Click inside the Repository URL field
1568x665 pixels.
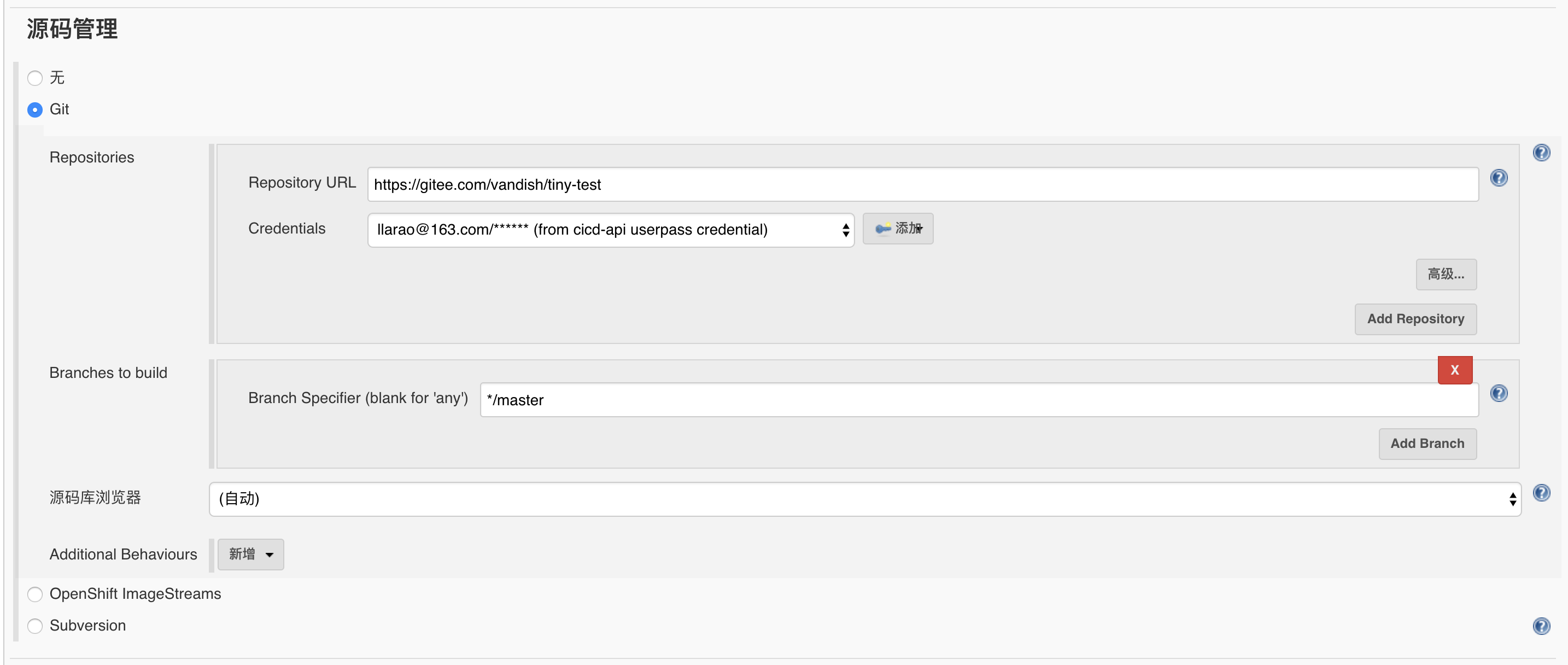coord(913,184)
